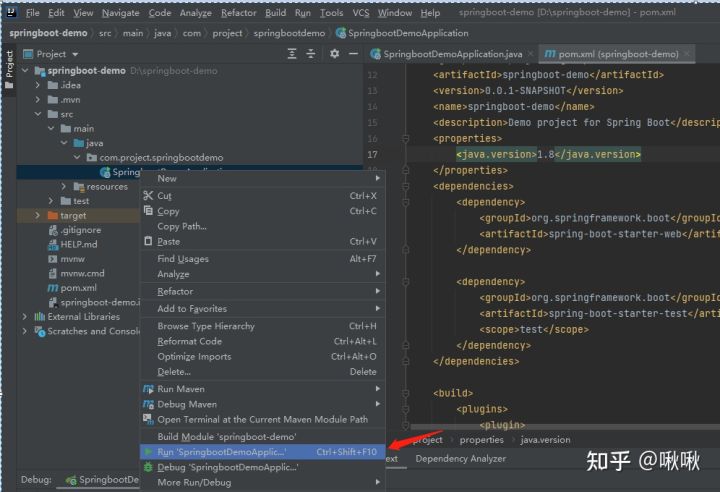Choose Debug 'SpringbootDemoApplic...' menu entry
Viewport: 720px width, 492px height.
tap(262, 467)
